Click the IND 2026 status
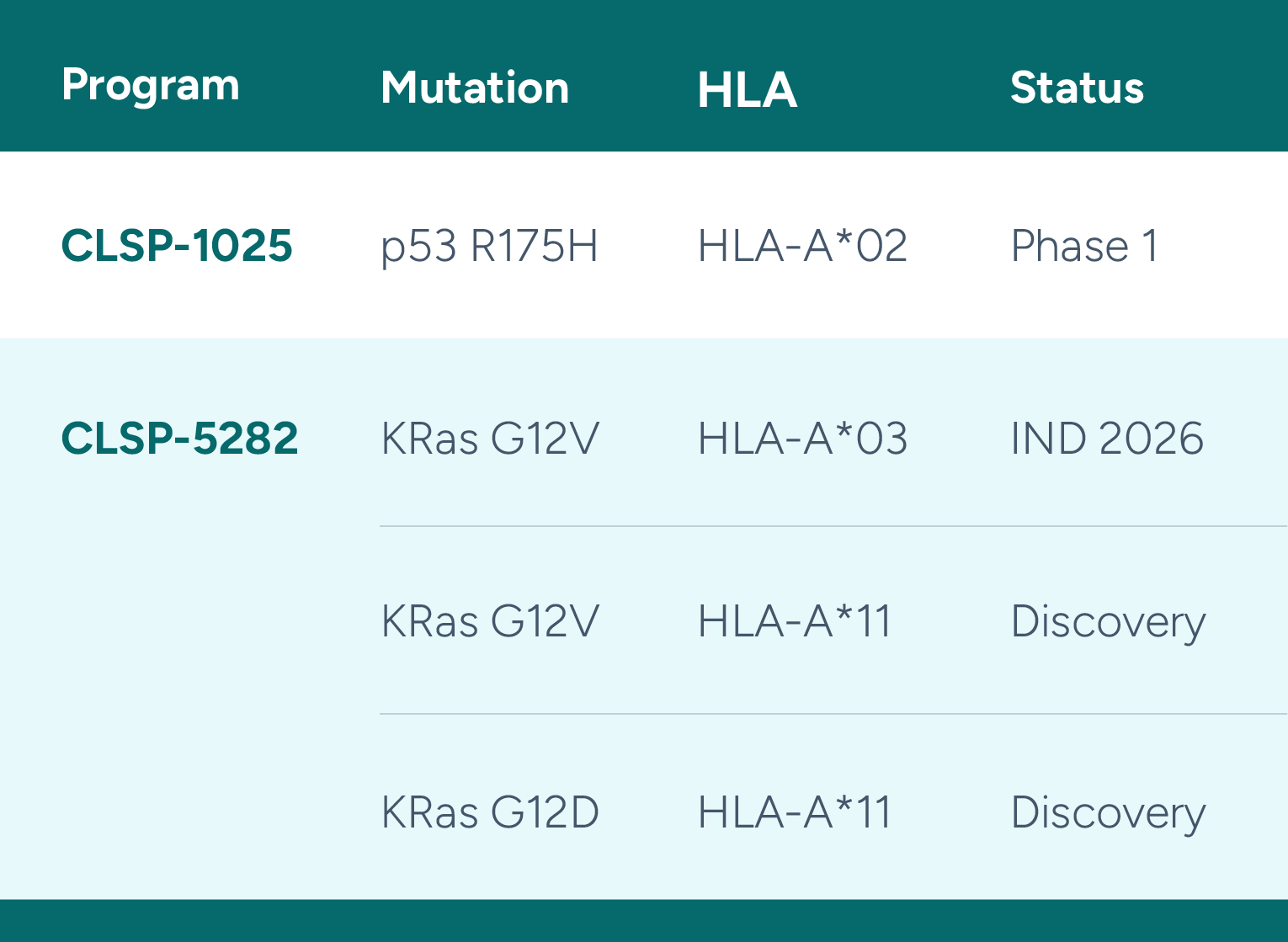 (1107, 439)
